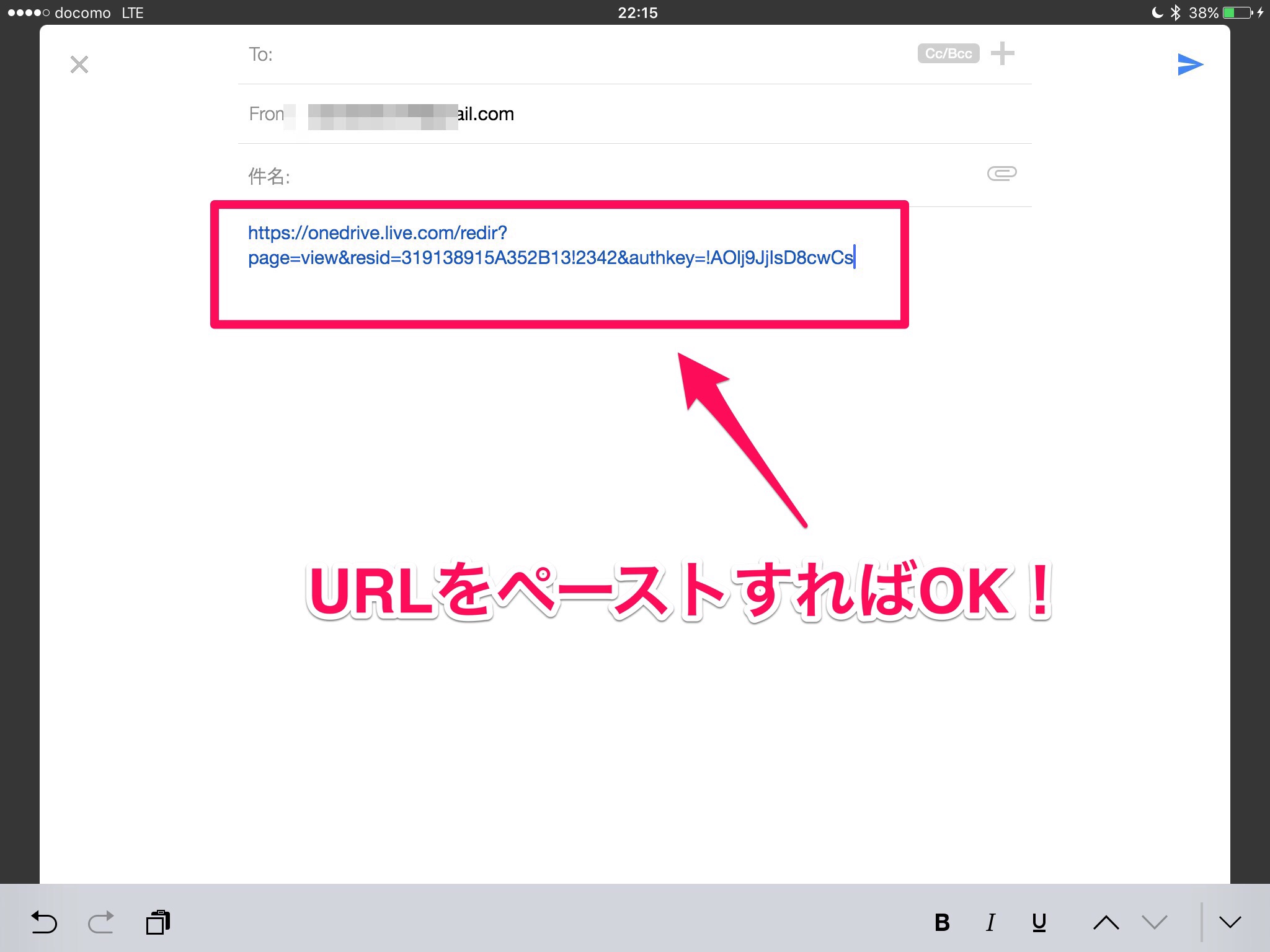The image size is (1270, 952).
Task: Jump to the previous field with the up chevron
Action: (1106, 923)
